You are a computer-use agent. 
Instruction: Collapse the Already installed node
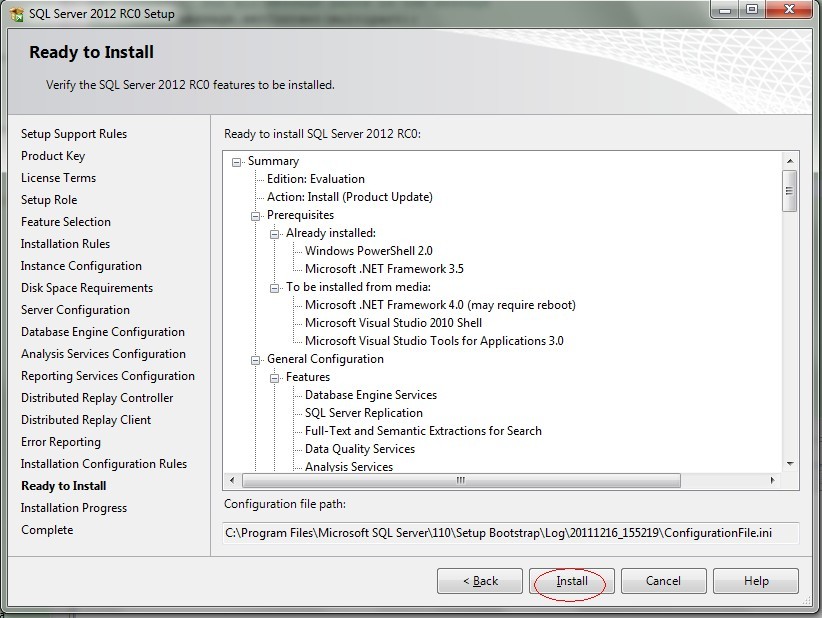click(x=275, y=234)
